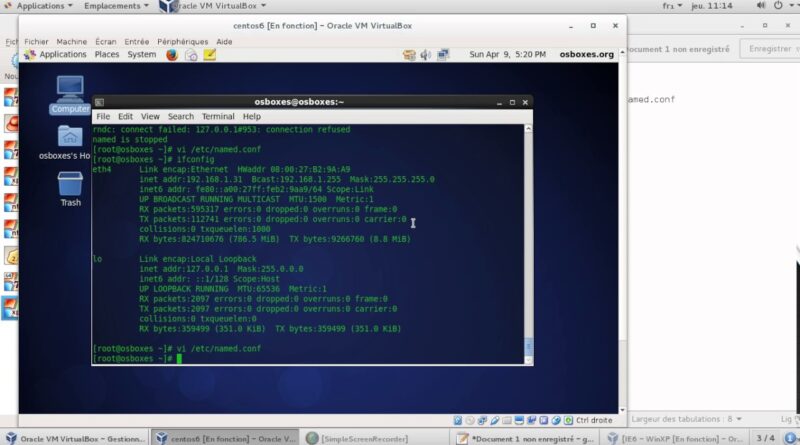Open the terminal Help menu
This screenshot has width=800, height=445.
(252, 116)
